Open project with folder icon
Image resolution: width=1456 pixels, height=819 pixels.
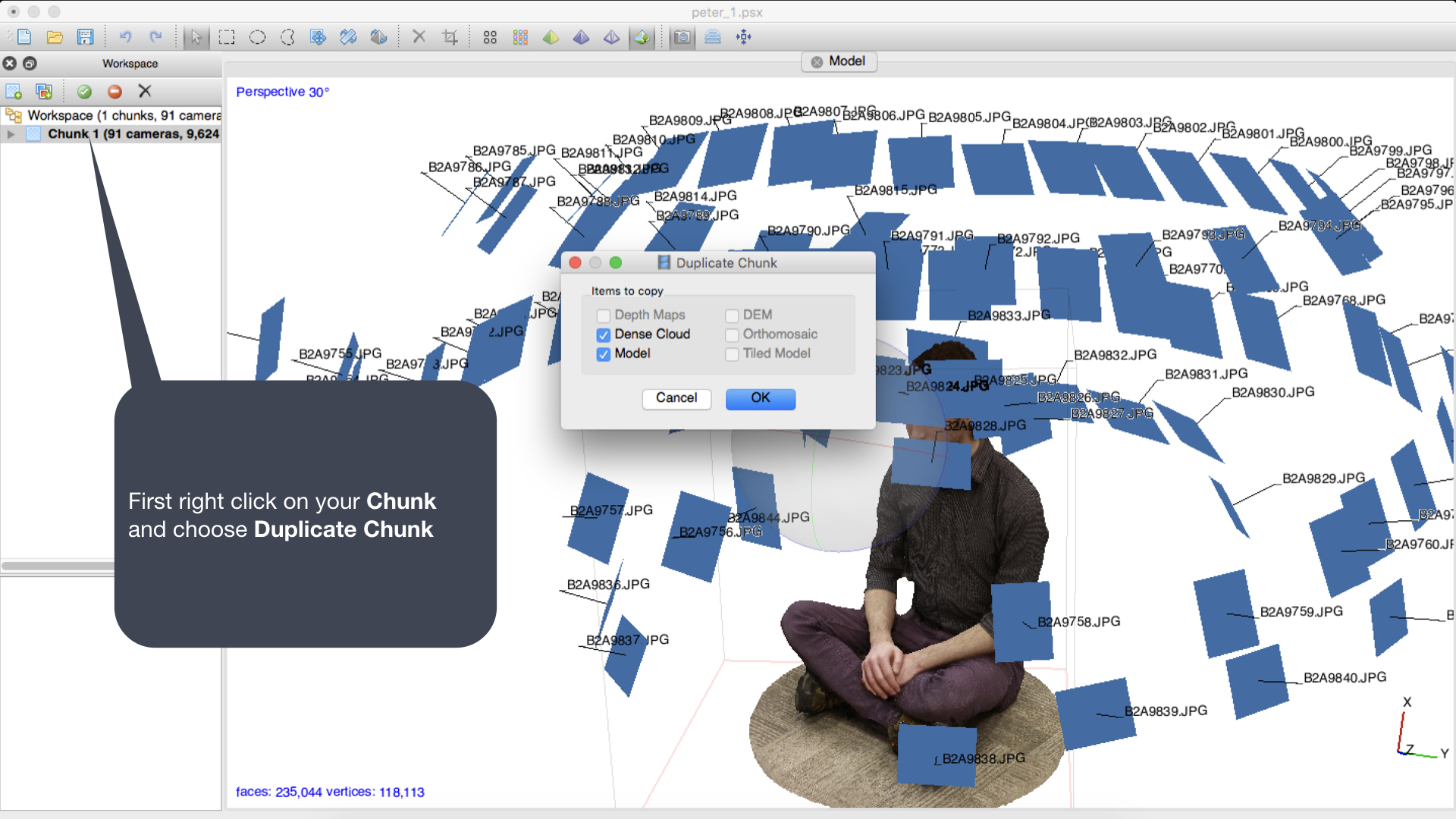click(55, 37)
